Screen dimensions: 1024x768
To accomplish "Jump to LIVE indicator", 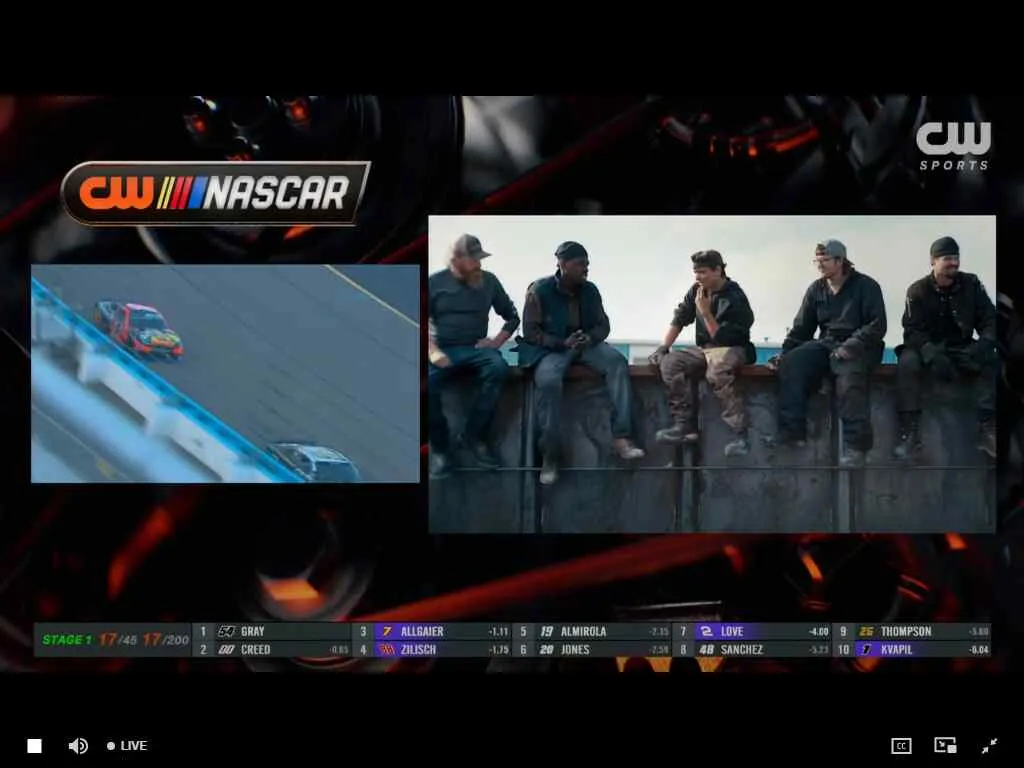I will coord(127,746).
